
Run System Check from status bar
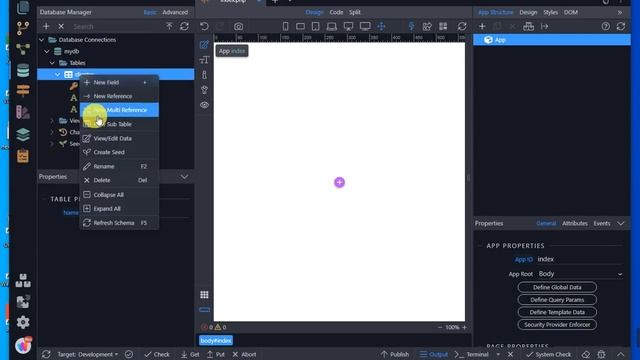(x=549, y=354)
